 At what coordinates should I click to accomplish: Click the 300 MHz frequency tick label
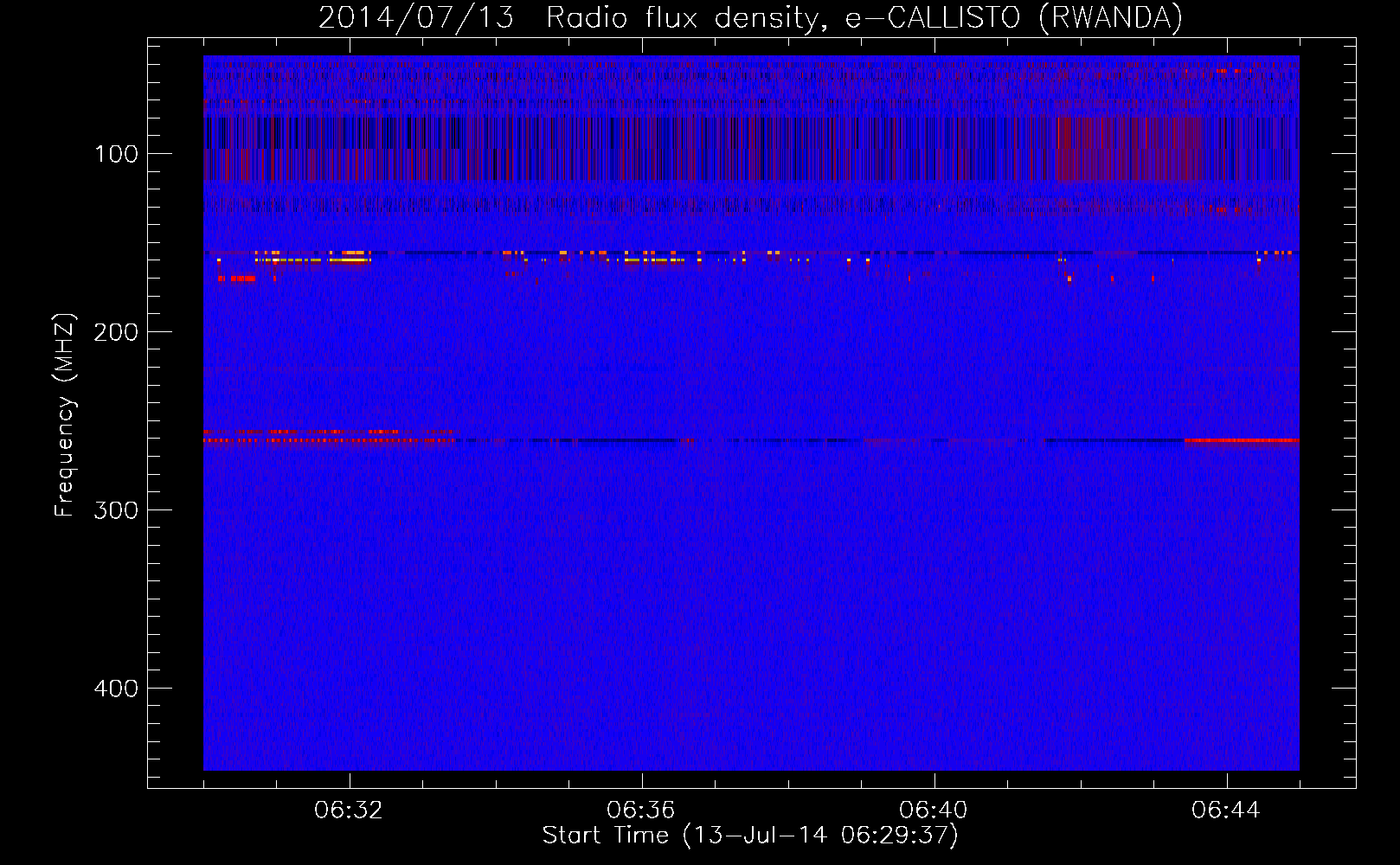[x=116, y=510]
